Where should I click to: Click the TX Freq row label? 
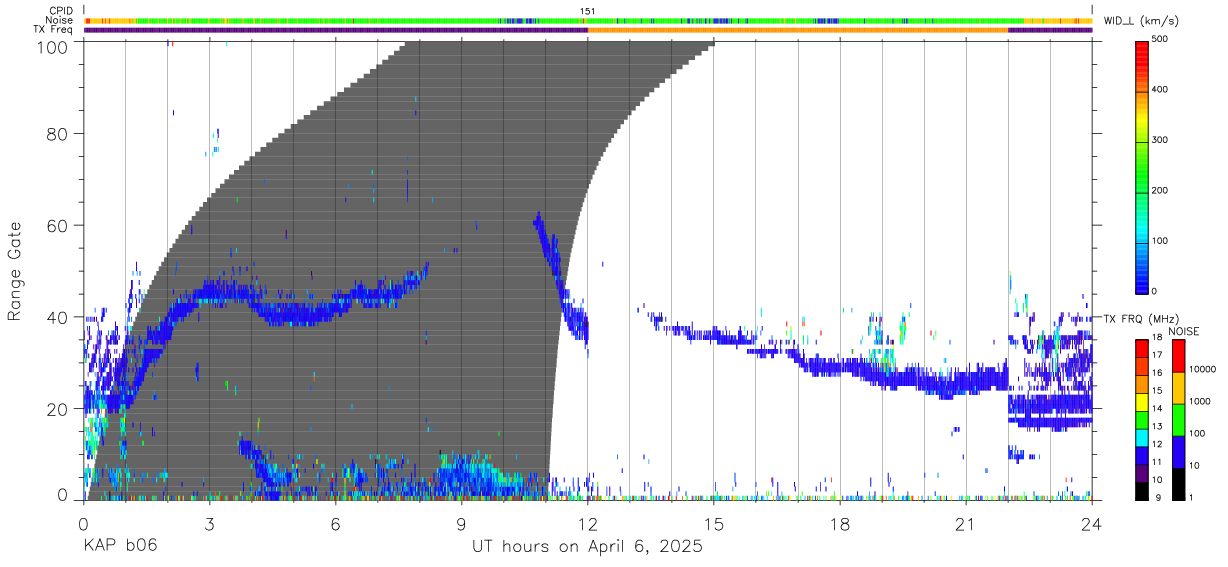(x=53, y=30)
